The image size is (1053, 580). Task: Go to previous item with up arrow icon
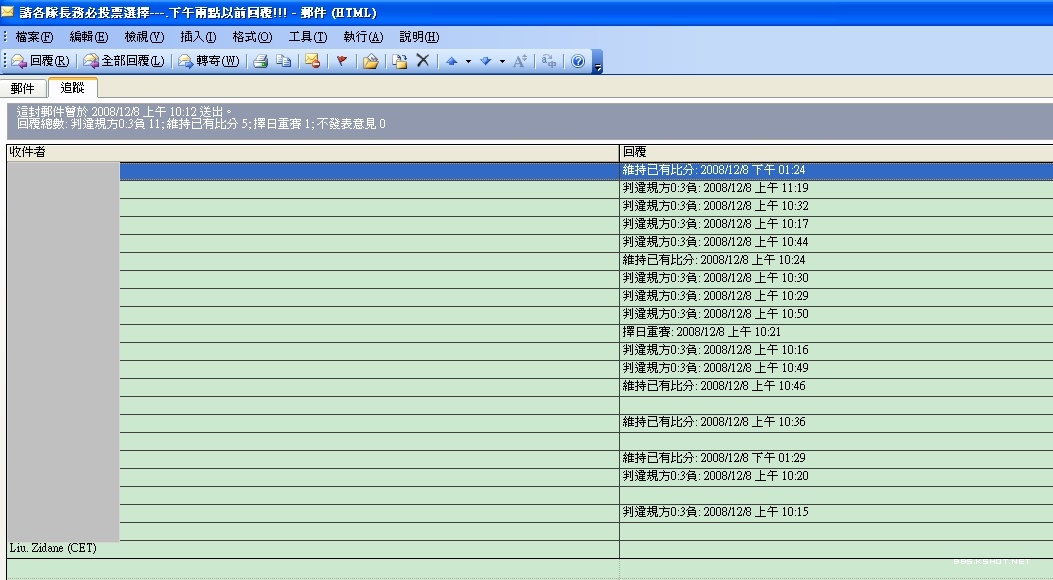[451, 61]
